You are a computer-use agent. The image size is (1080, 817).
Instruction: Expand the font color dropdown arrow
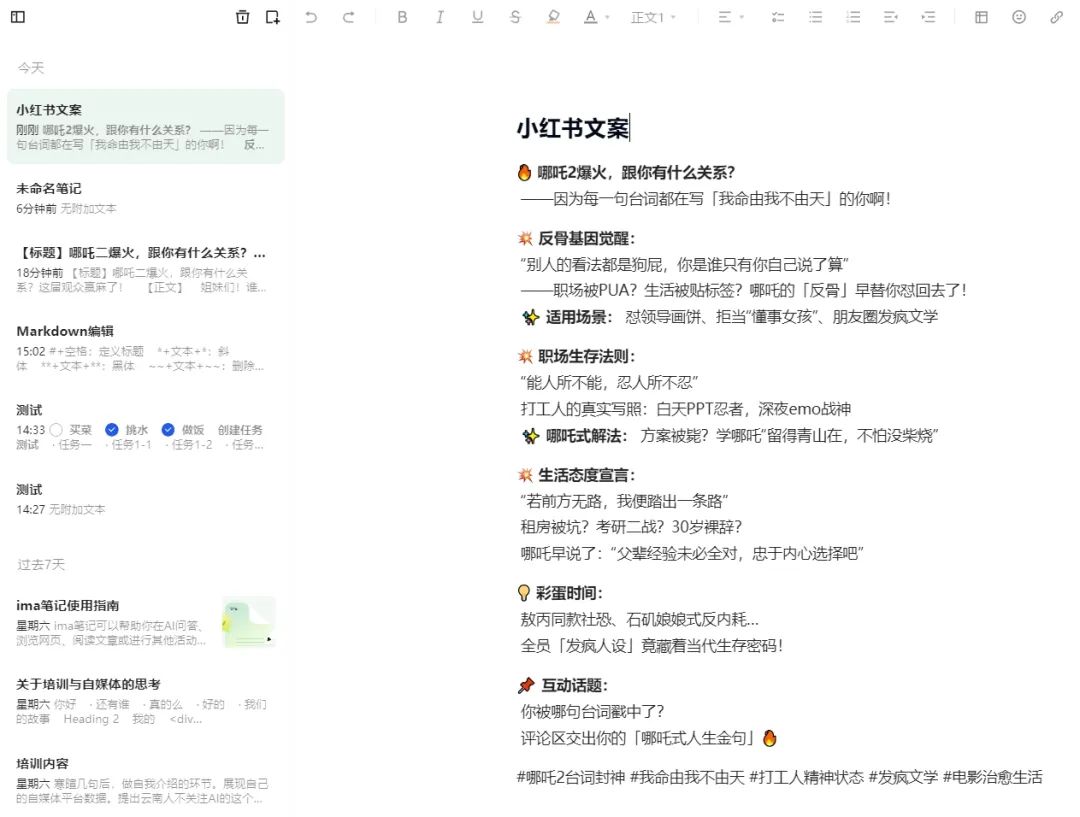click(x=607, y=18)
